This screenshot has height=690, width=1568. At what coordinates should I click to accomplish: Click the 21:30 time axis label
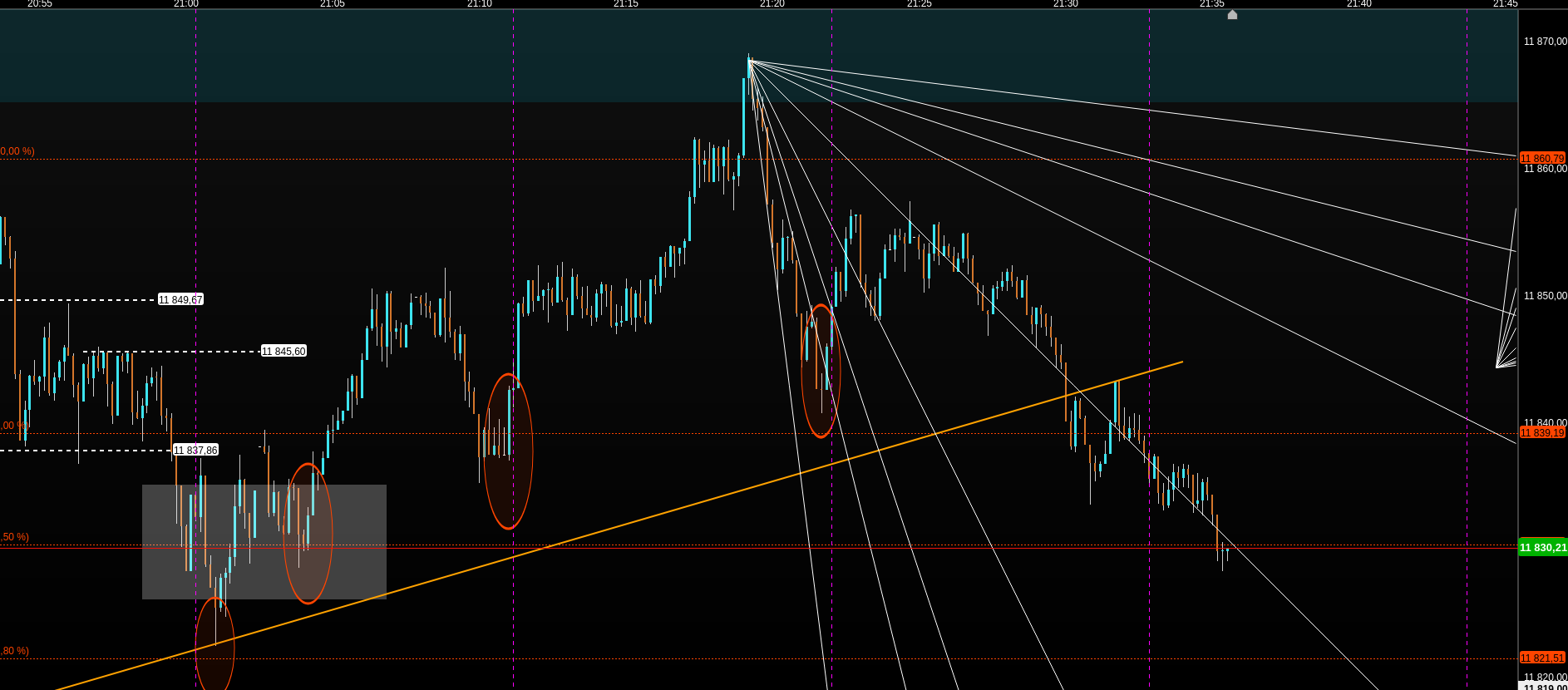[1066, 4]
